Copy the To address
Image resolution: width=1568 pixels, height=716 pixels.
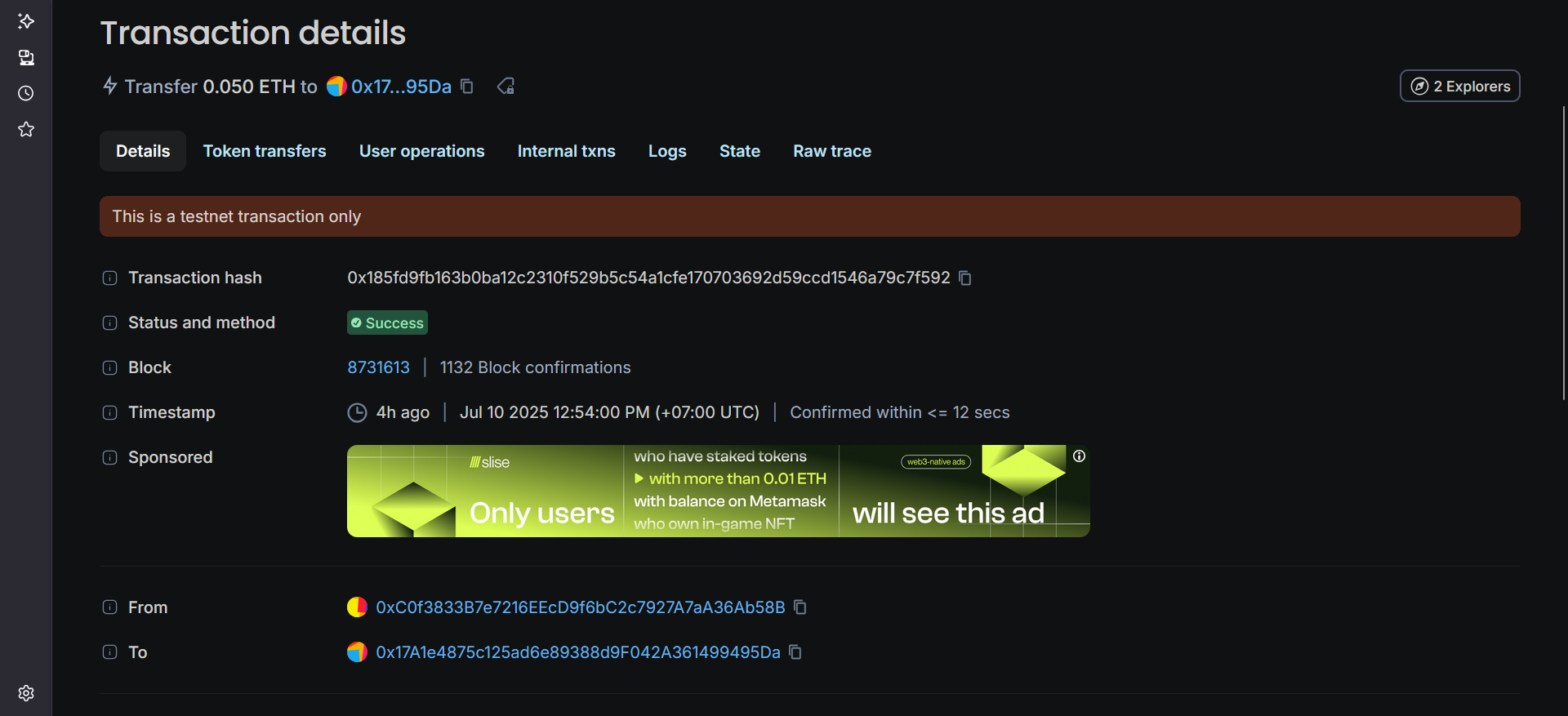(795, 652)
